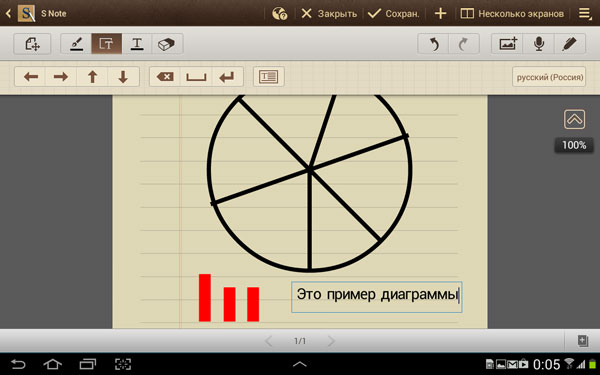Open the globe help icon

[279, 14]
